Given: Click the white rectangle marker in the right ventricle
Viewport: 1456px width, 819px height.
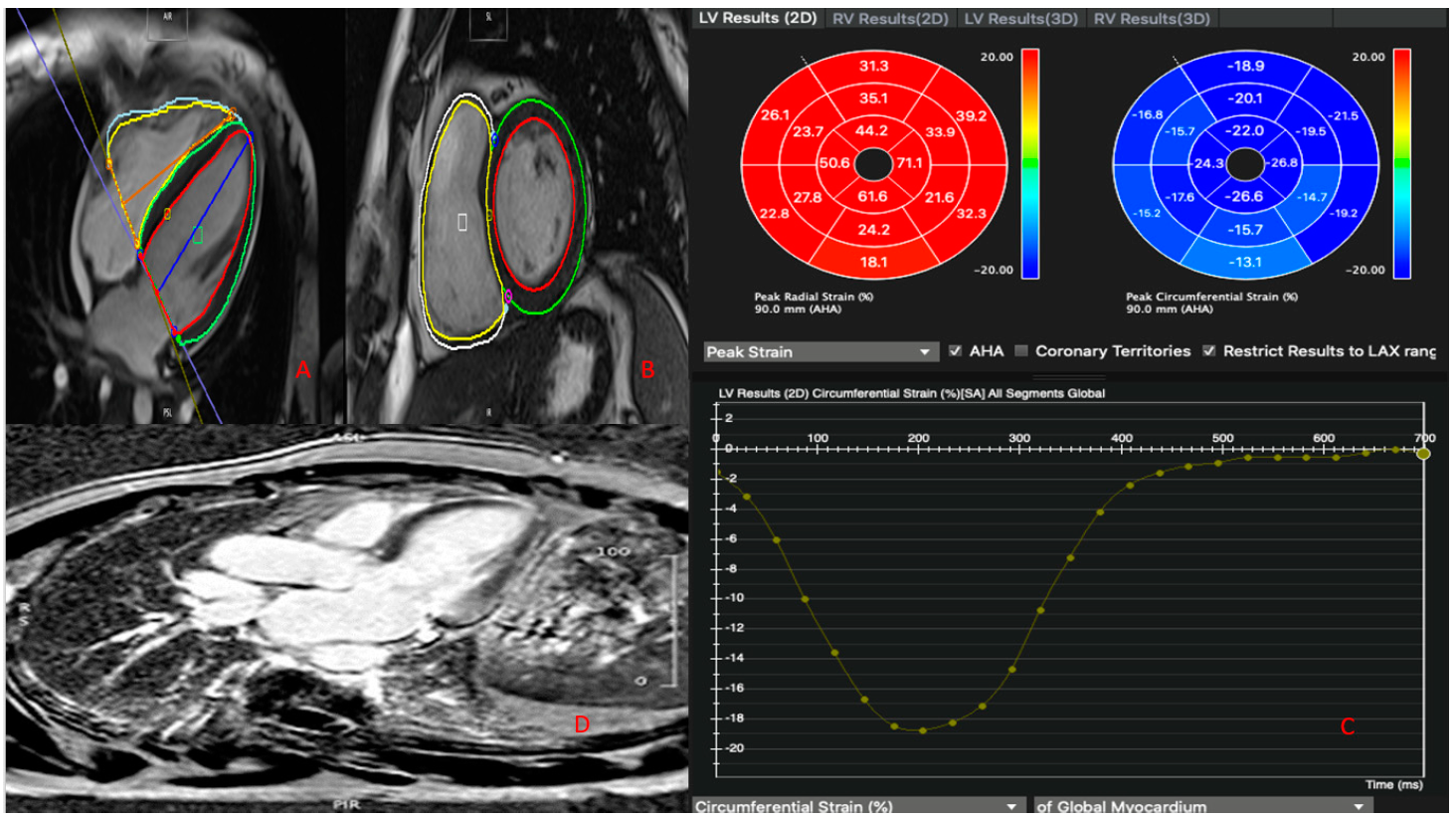Looking at the screenshot, I should click(x=461, y=222).
